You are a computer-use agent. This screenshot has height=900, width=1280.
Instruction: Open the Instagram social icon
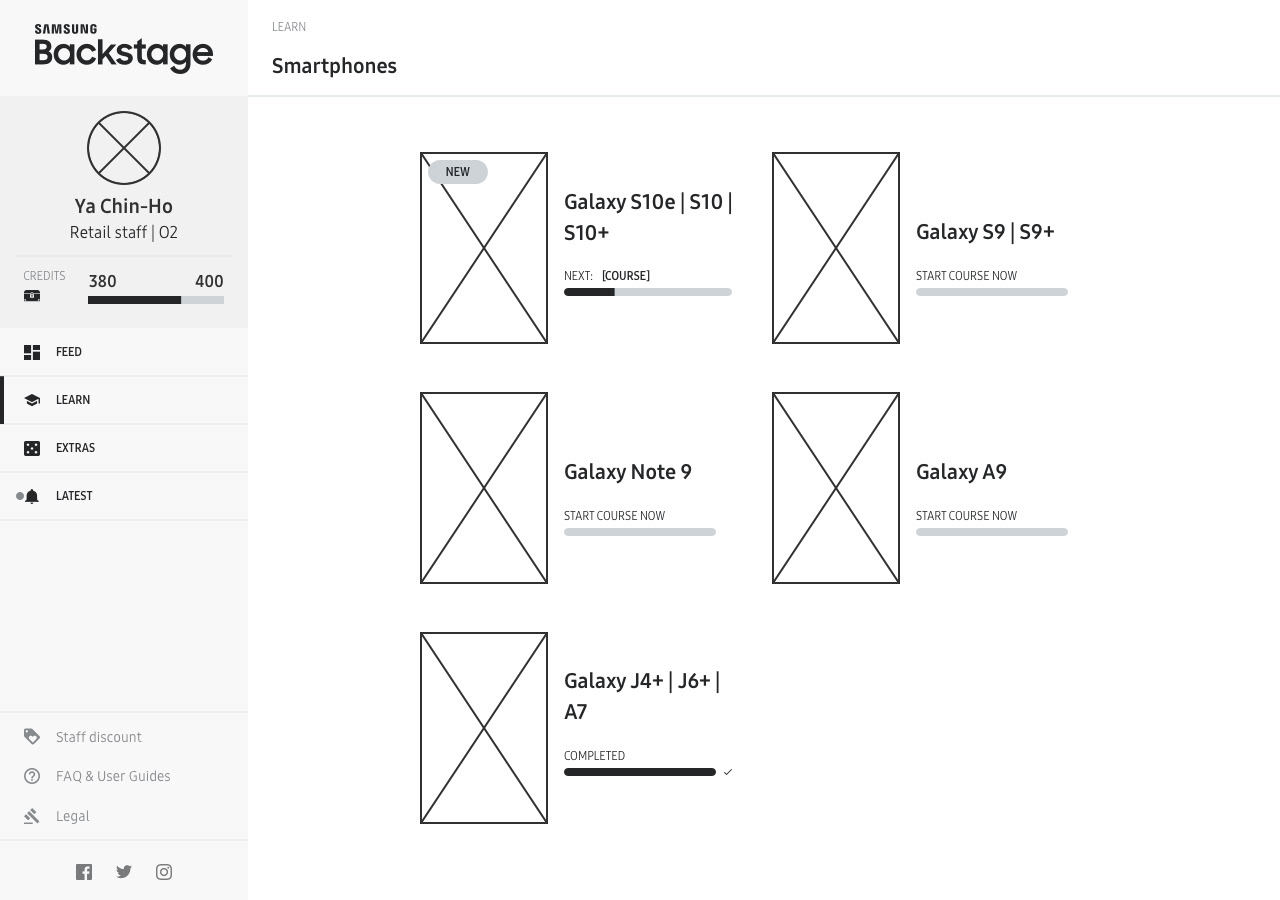pos(164,872)
